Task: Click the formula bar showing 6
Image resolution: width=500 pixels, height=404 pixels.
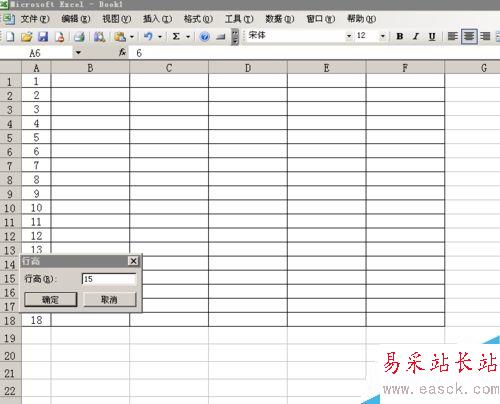Action: 315,53
